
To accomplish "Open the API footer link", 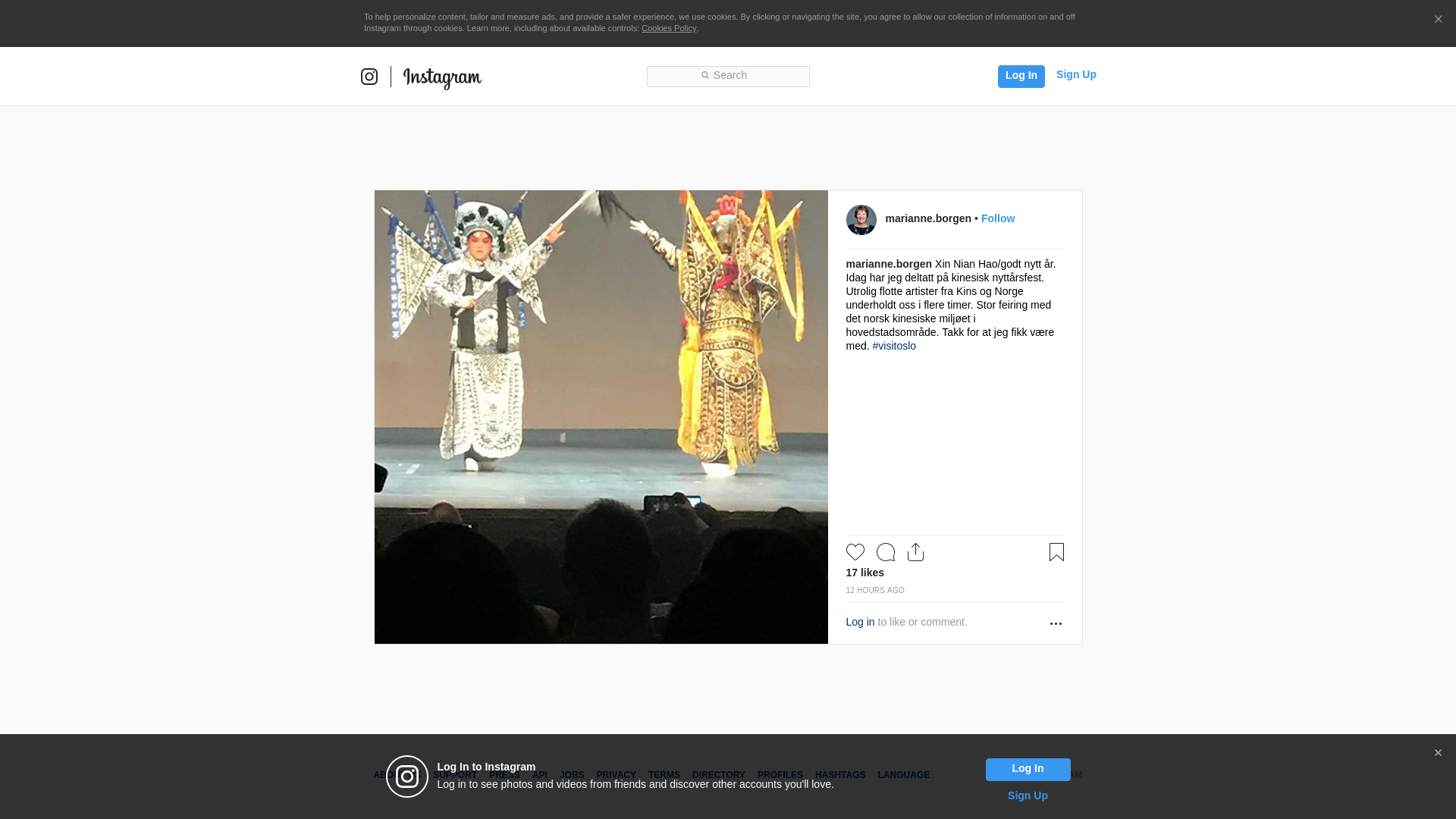I will (x=539, y=775).
